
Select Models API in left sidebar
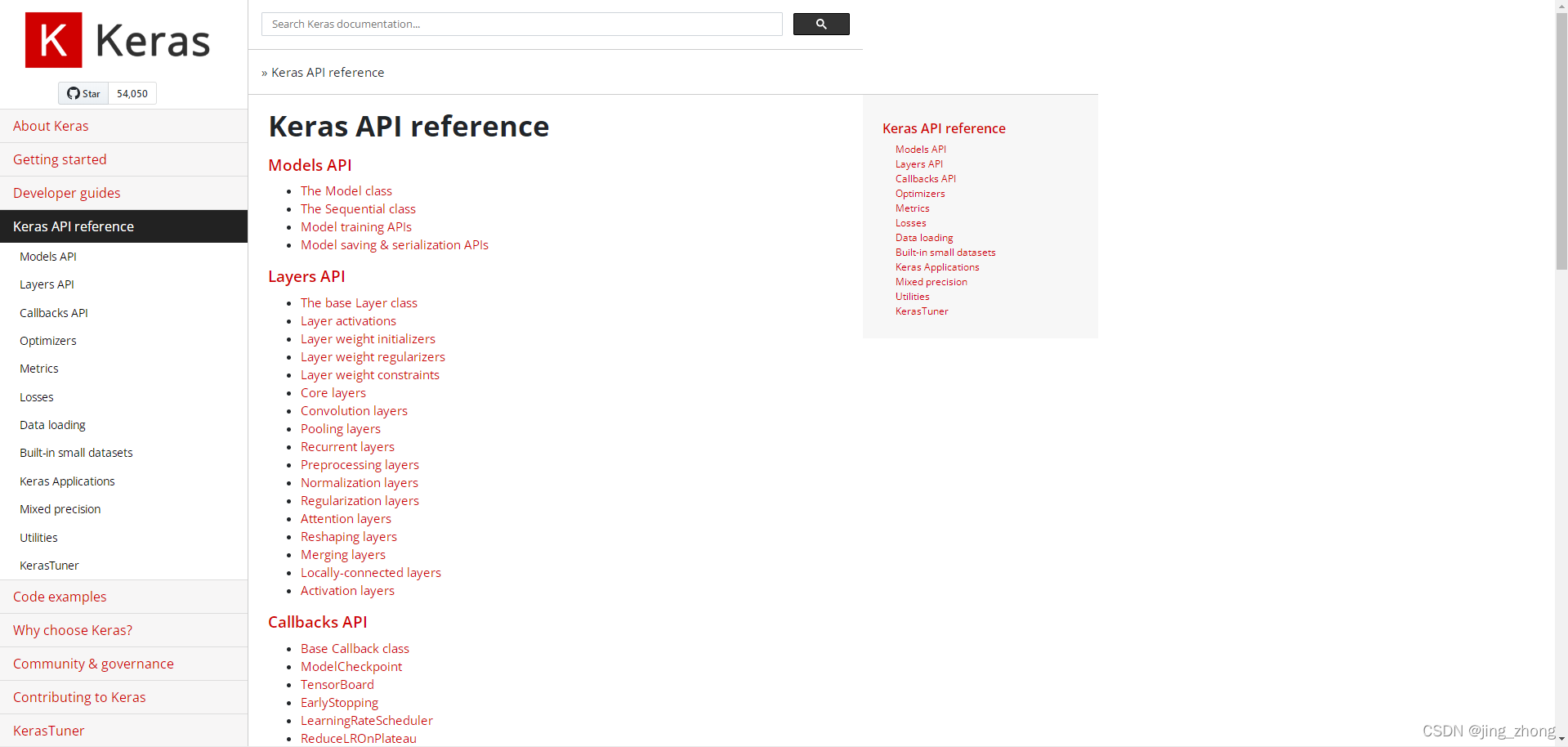tap(48, 257)
